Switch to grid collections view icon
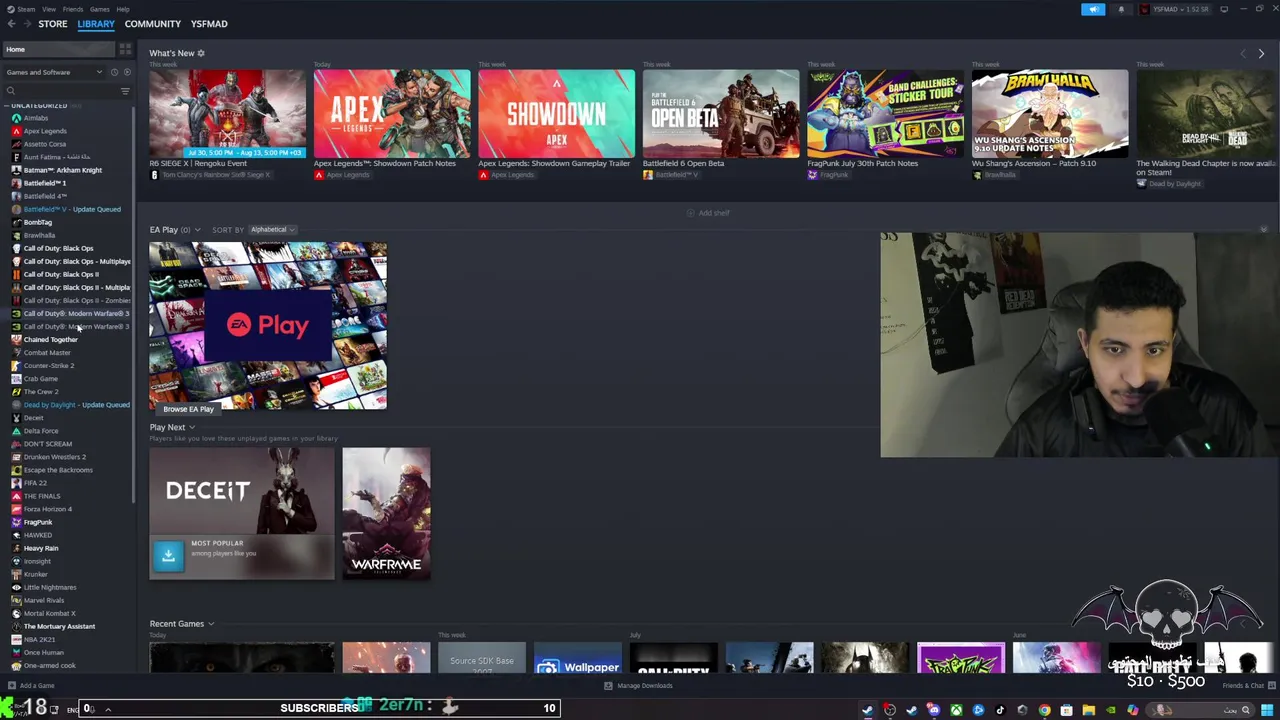The height and width of the screenshot is (720, 1280). click(x=125, y=49)
